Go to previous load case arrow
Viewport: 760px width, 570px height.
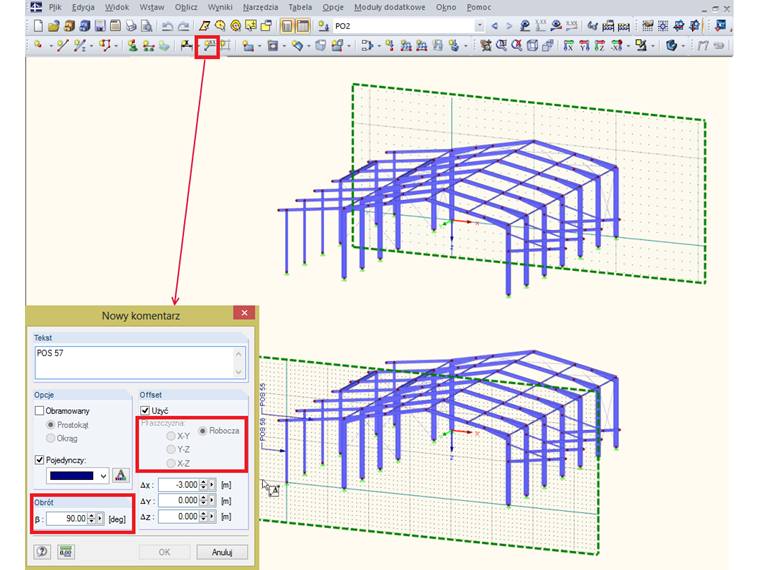tap(494, 26)
